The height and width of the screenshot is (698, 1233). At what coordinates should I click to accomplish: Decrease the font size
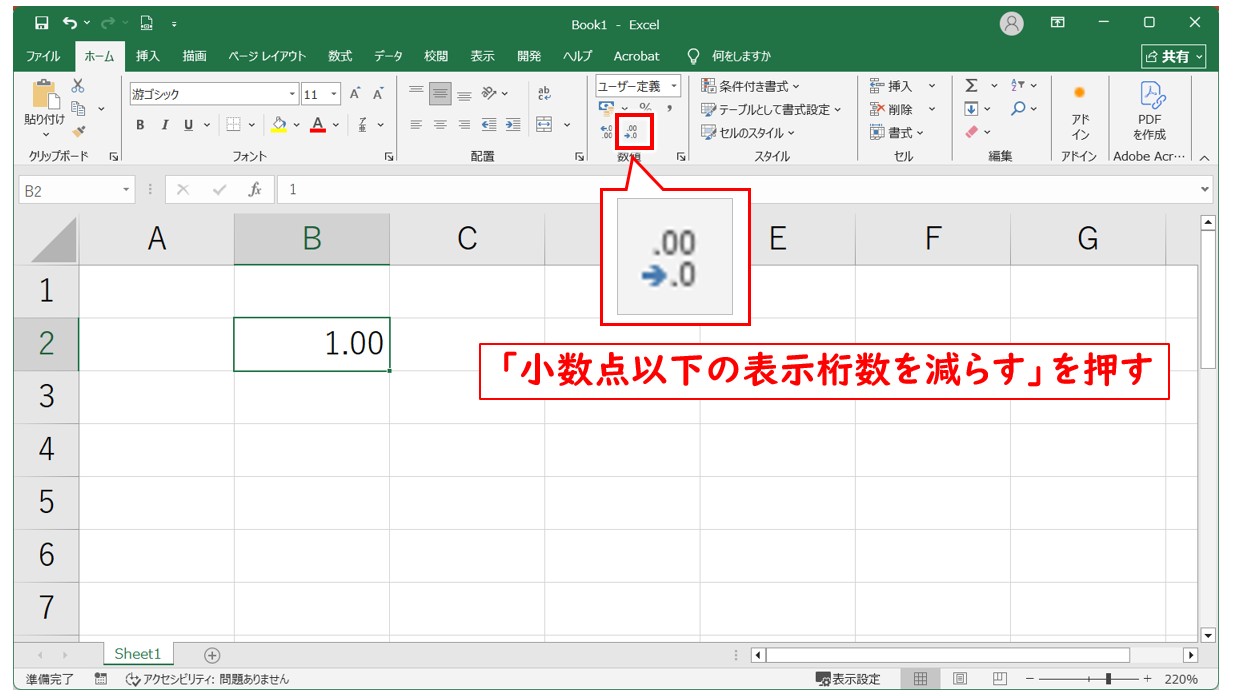click(x=378, y=94)
